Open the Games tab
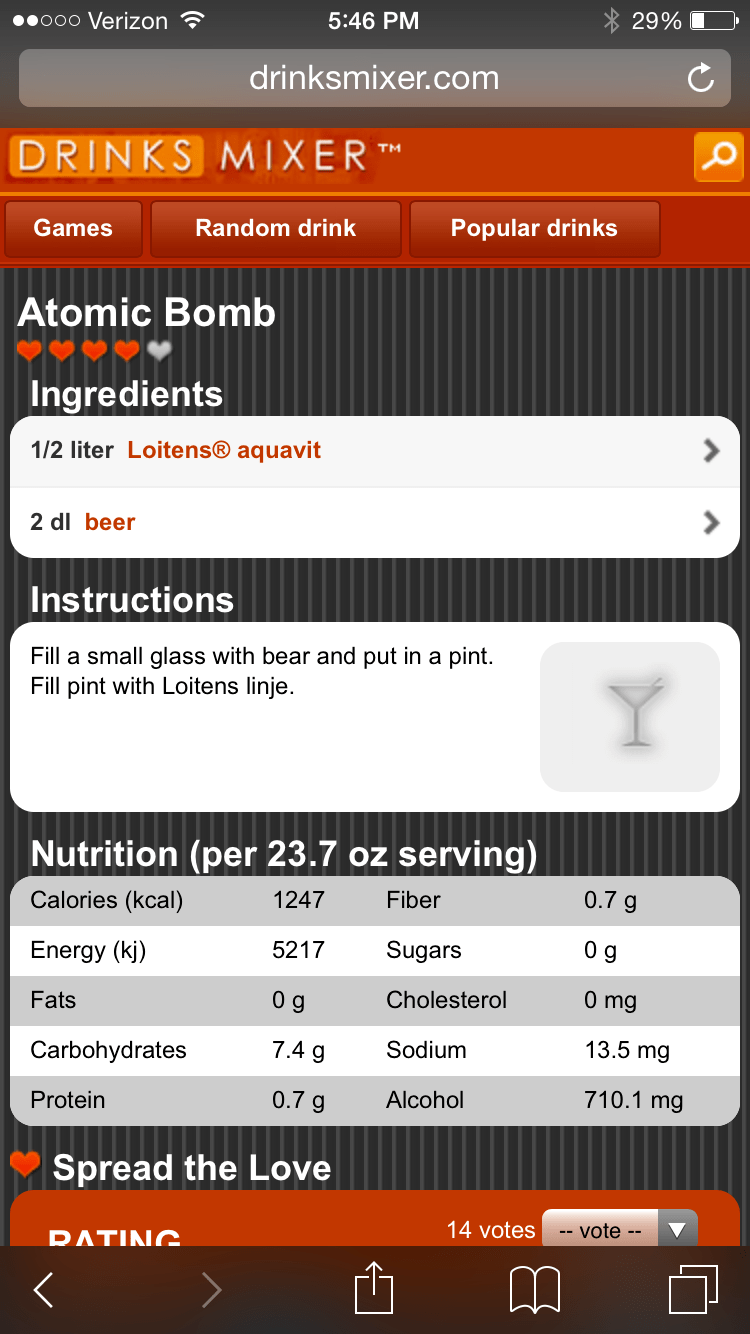The width and height of the screenshot is (750, 1334). click(73, 228)
